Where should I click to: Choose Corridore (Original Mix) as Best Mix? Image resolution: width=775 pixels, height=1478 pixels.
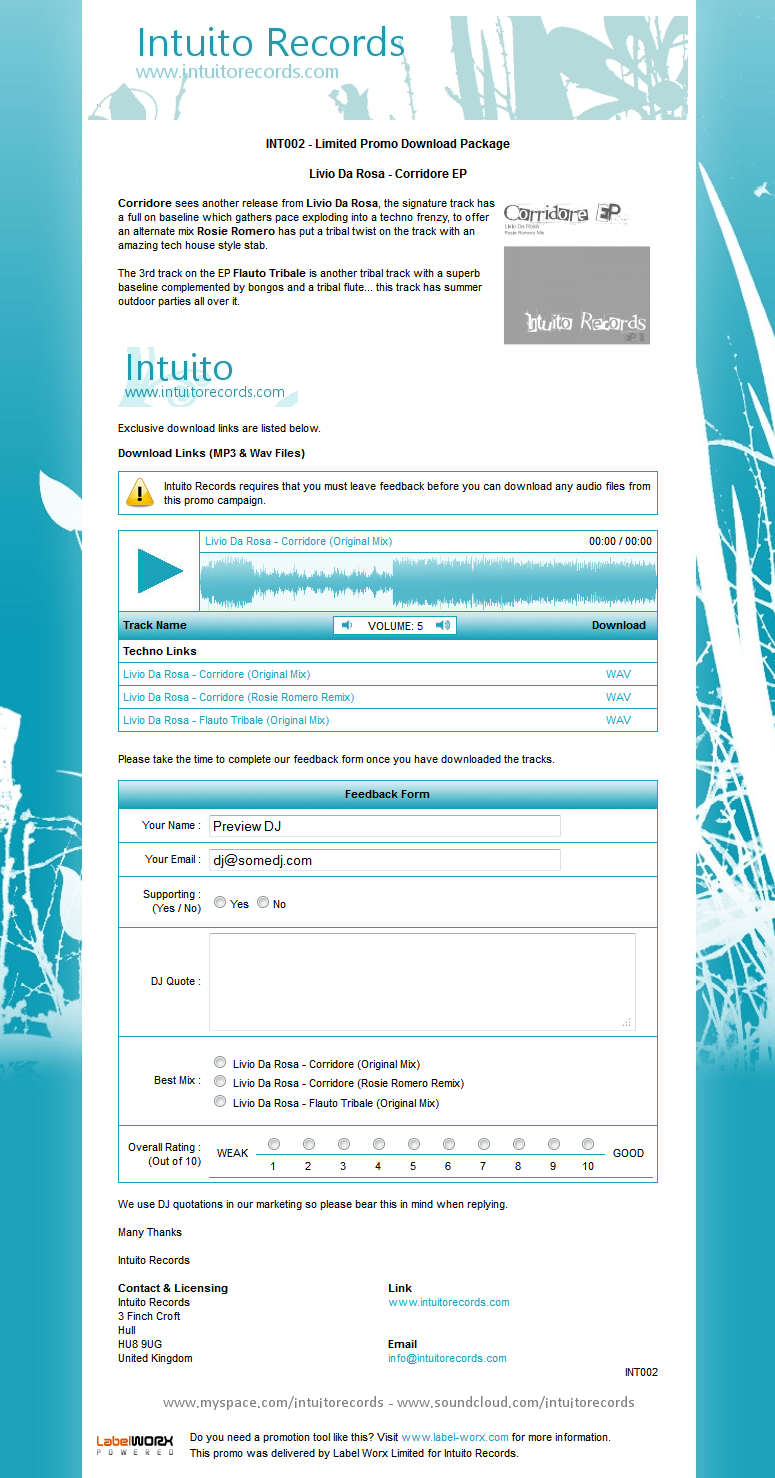(x=220, y=1062)
